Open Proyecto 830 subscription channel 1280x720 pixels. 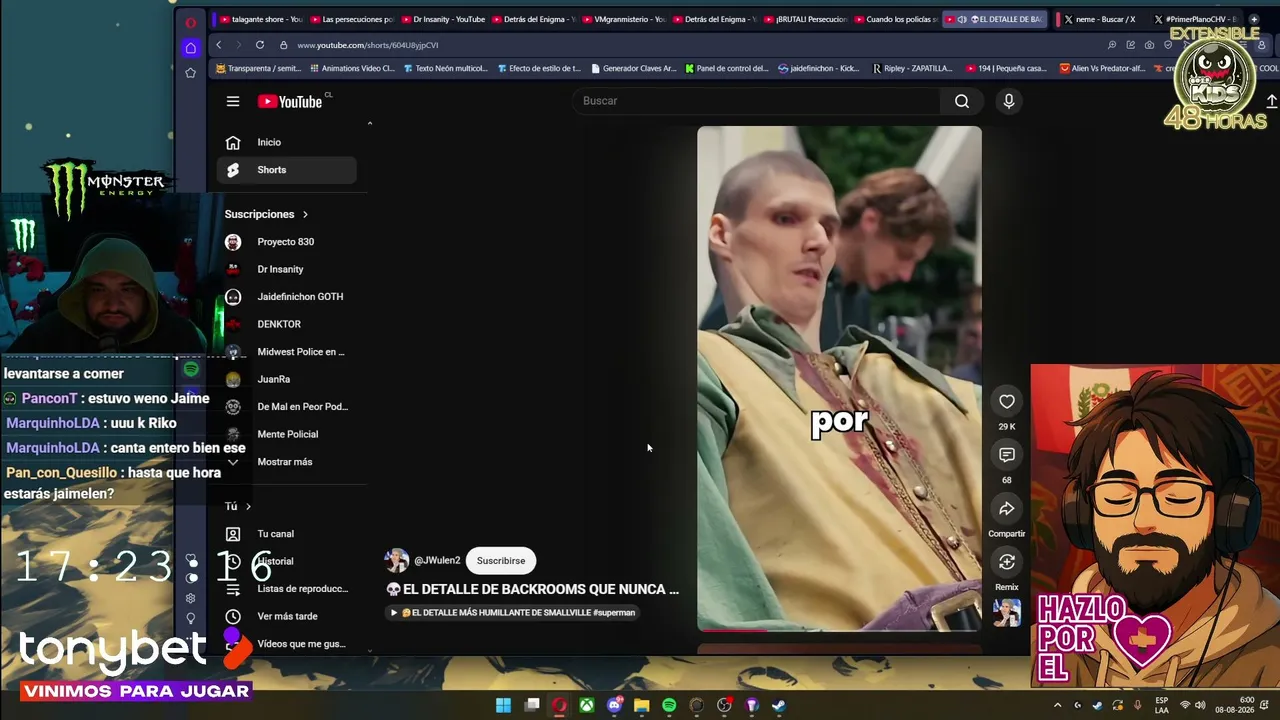288,242
